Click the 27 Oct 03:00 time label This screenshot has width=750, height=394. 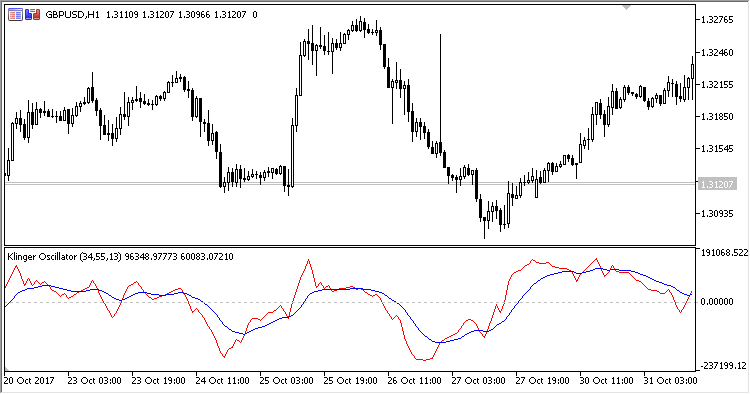coord(478,381)
